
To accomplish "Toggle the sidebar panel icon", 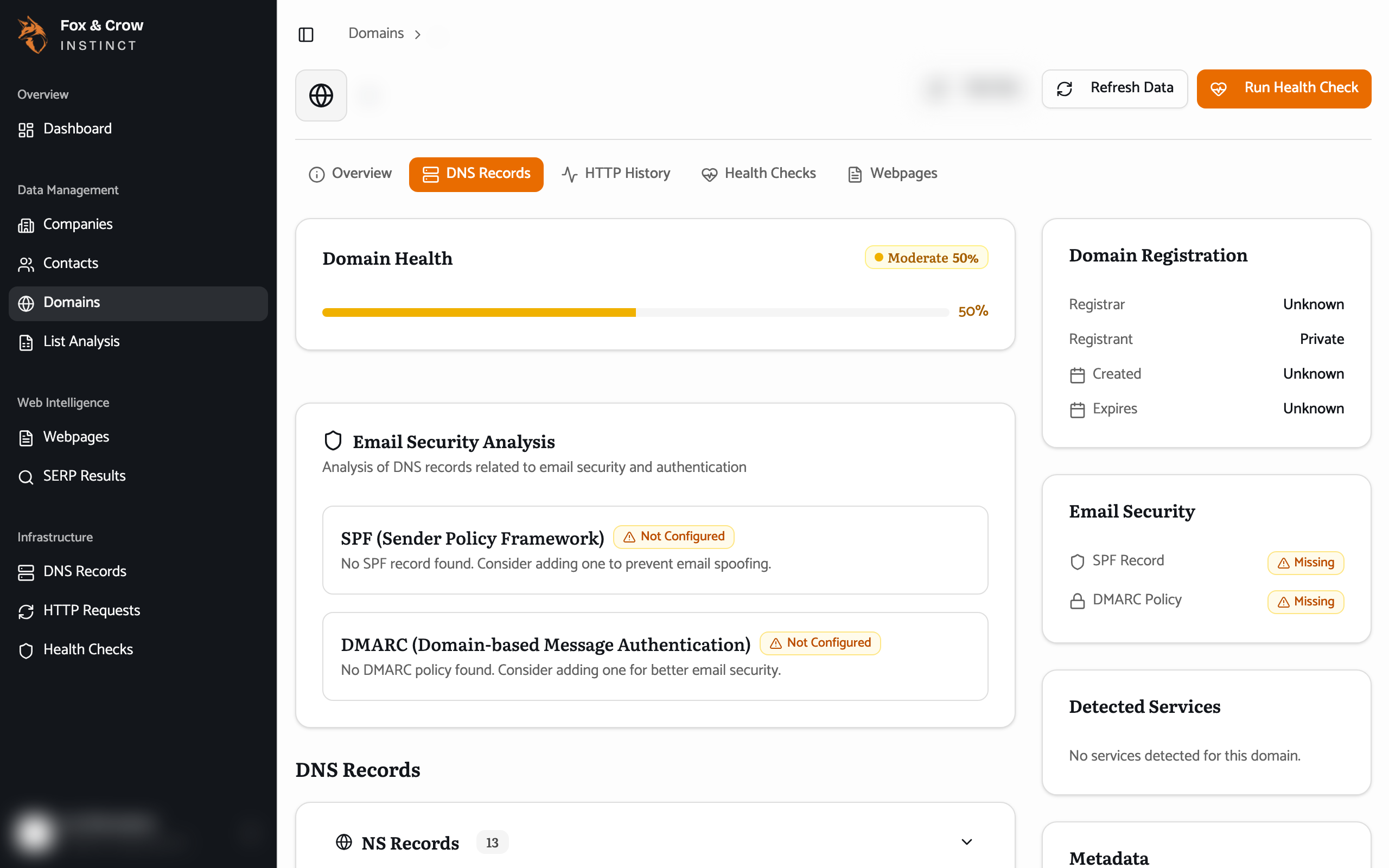I will point(306,34).
